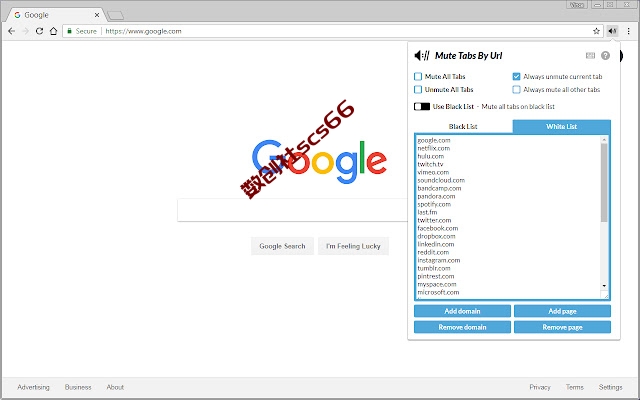Open the help question mark icon
The height and width of the screenshot is (400, 640).
[605, 56]
